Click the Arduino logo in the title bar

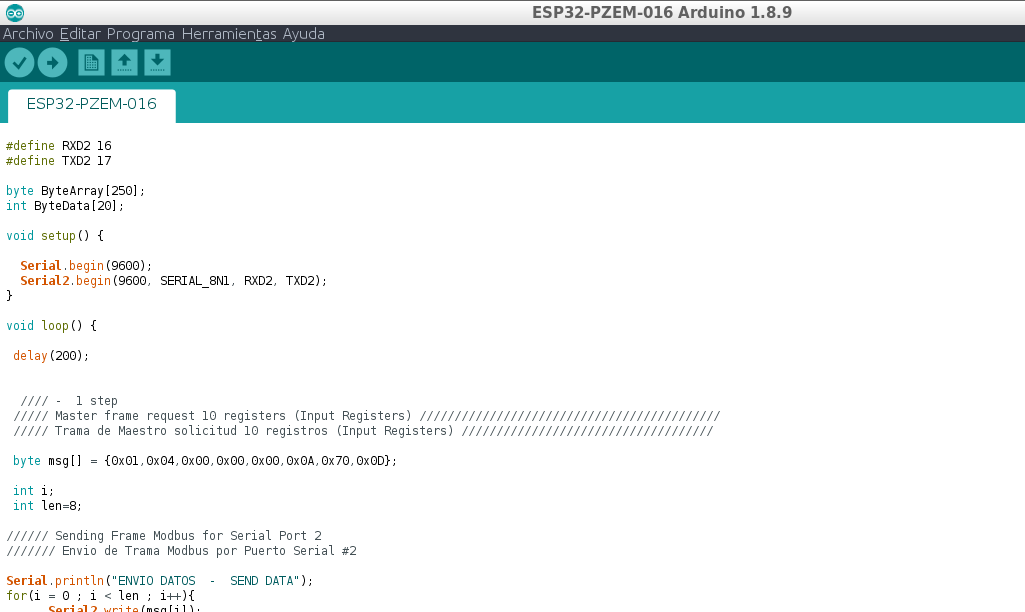(x=14, y=12)
